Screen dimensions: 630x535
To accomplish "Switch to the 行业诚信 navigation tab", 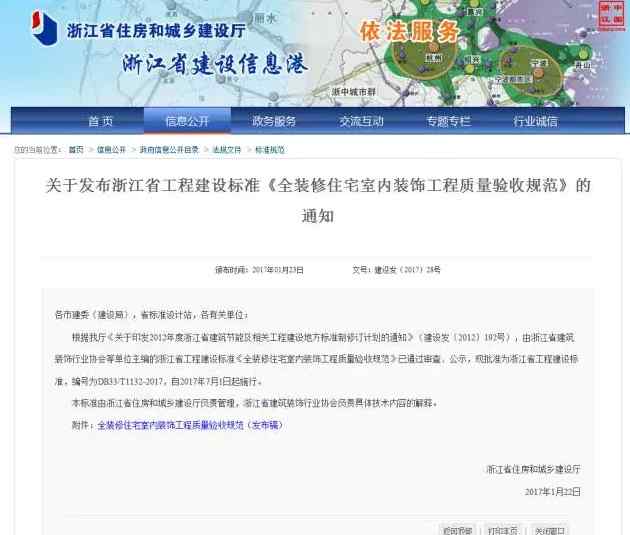I will (536, 121).
